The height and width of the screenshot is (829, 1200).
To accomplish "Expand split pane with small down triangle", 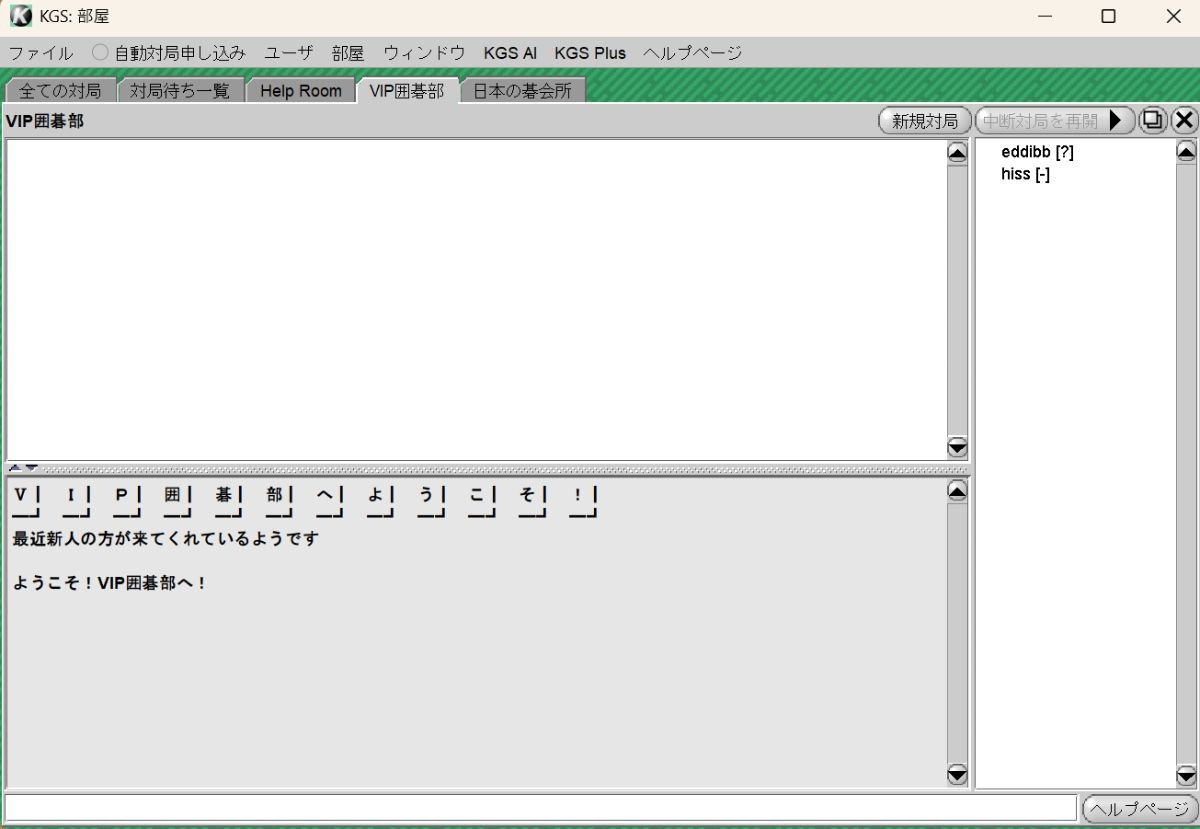I will [x=31, y=468].
